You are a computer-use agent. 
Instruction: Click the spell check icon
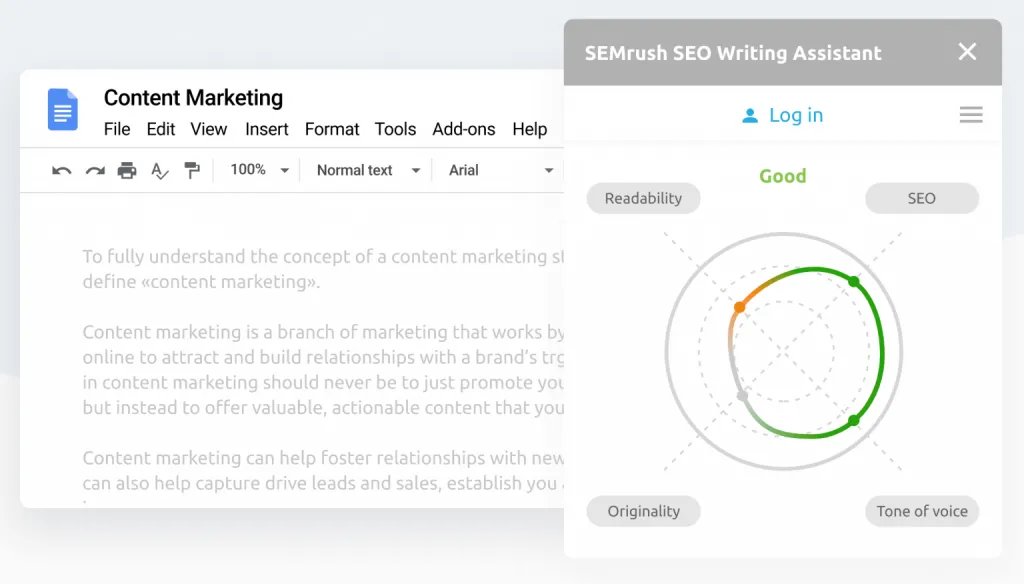tap(159, 171)
